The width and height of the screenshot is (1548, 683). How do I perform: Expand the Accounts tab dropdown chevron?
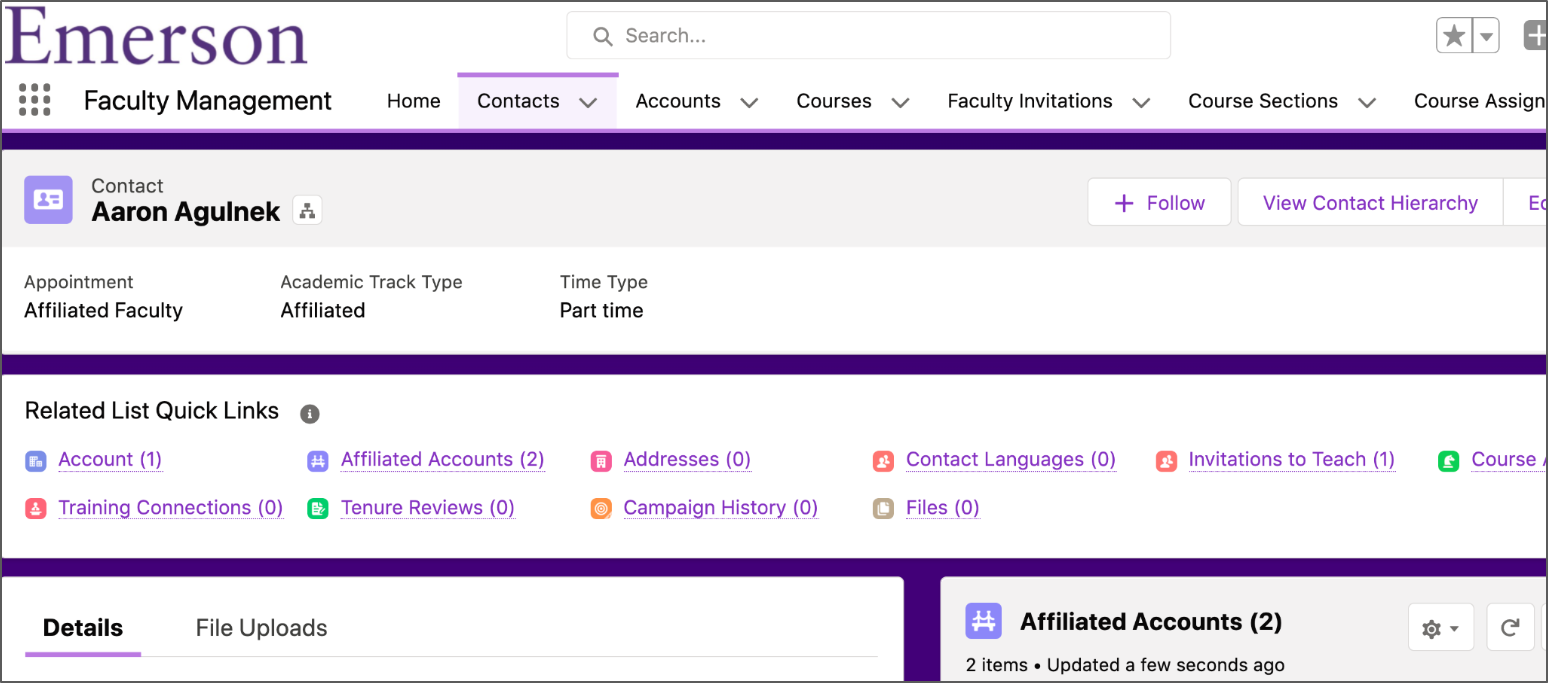click(749, 102)
